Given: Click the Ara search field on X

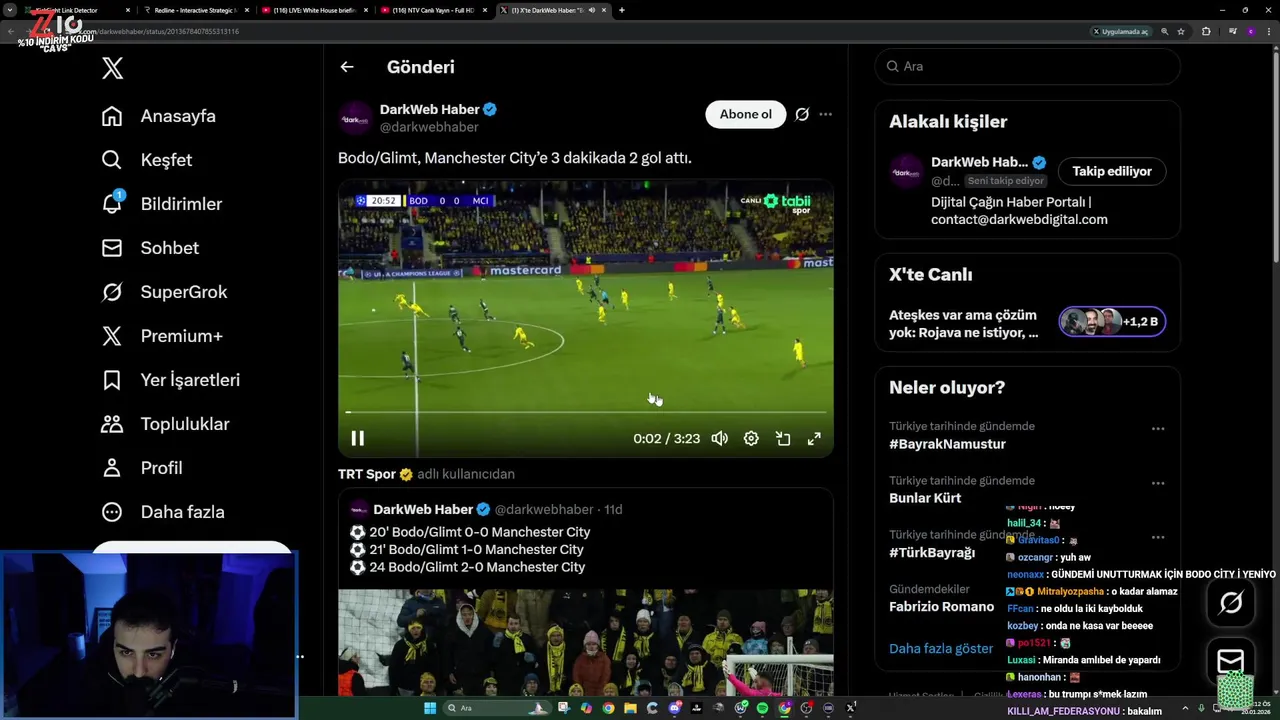Looking at the screenshot, I should (x=1028, y=66).
